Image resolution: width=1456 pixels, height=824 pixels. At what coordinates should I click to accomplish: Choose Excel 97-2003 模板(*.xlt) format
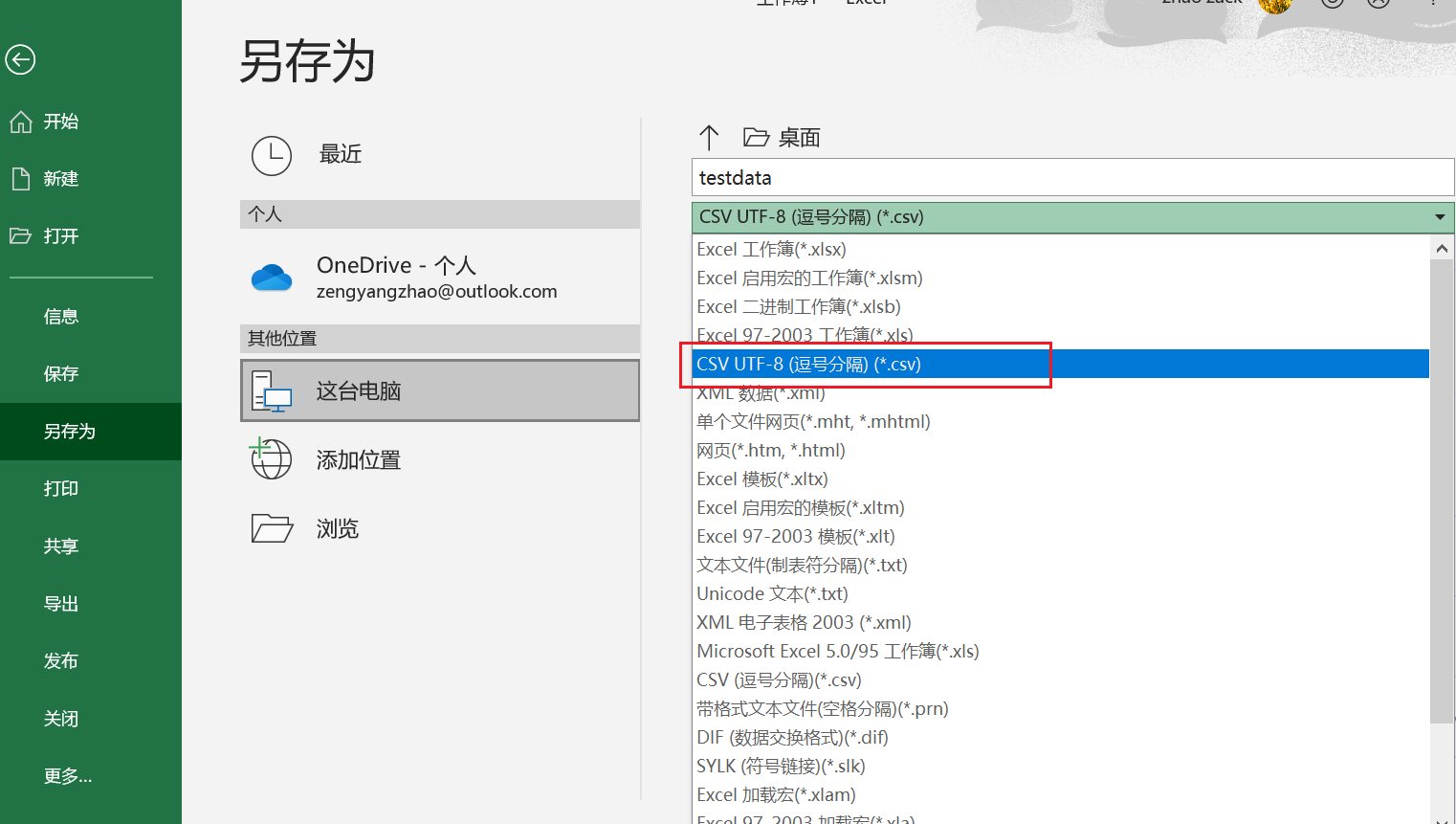[1060, 537]
